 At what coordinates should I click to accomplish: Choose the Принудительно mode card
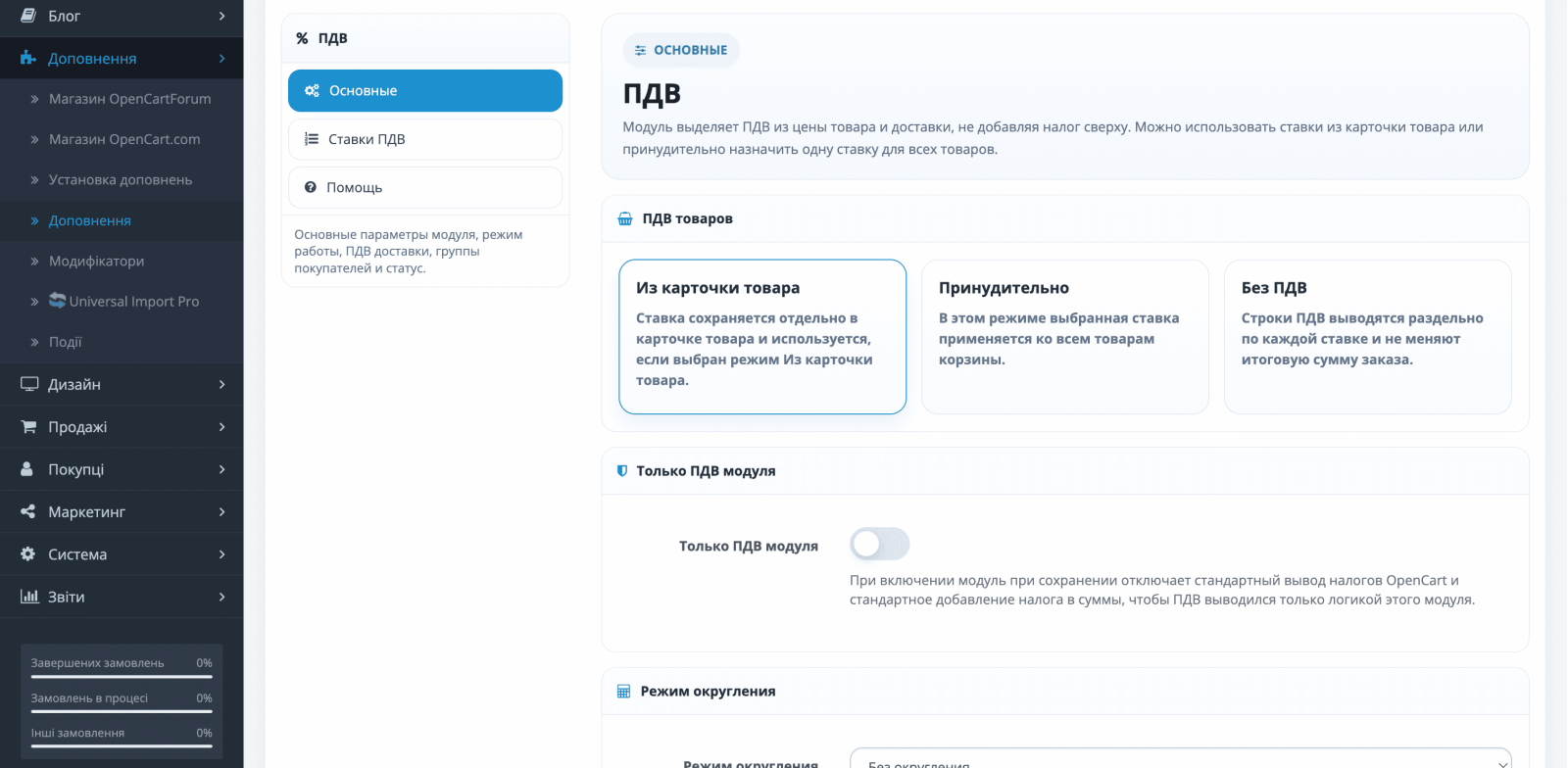[x=1065, y=337]
